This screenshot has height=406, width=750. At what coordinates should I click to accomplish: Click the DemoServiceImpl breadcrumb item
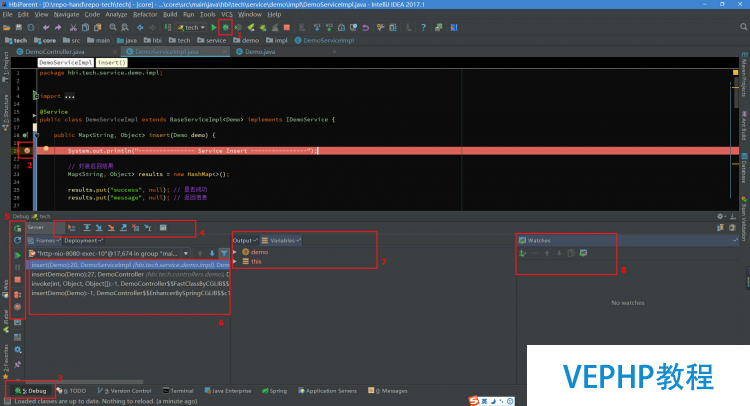coord(324,41)
